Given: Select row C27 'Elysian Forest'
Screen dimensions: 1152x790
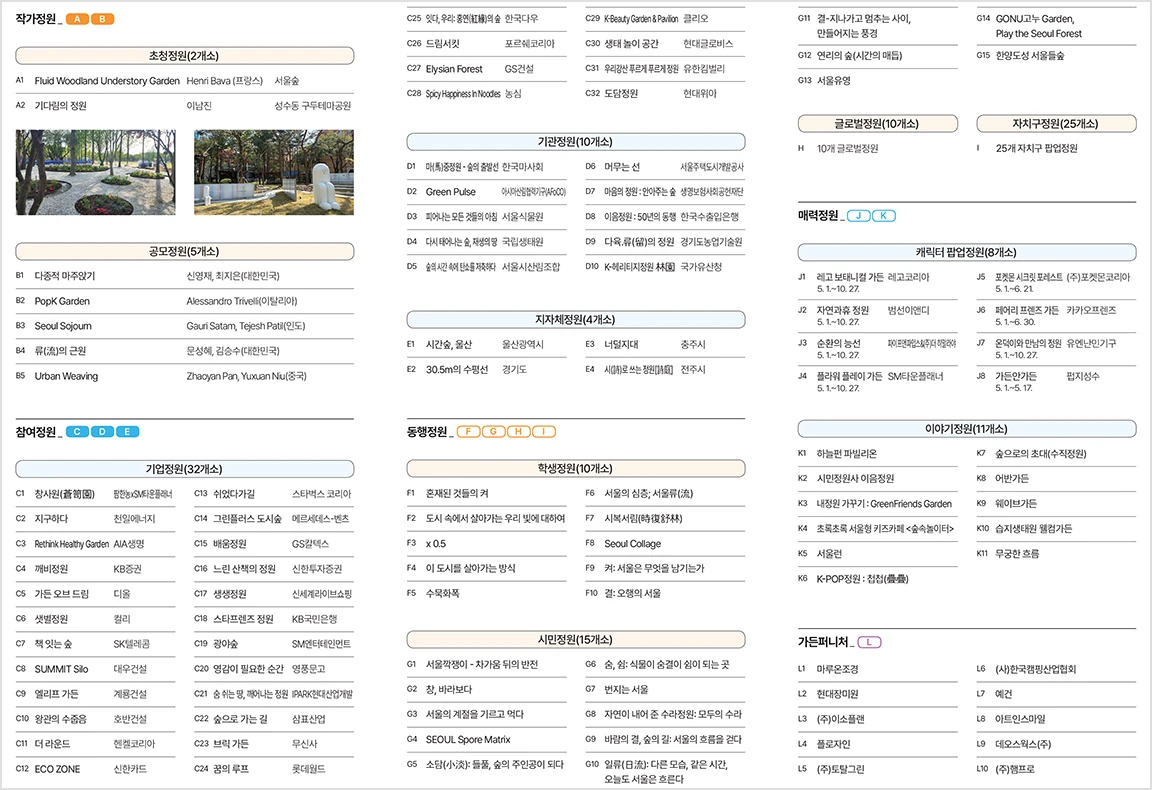Looking at the screenshot, I should [x=486, y=69].
